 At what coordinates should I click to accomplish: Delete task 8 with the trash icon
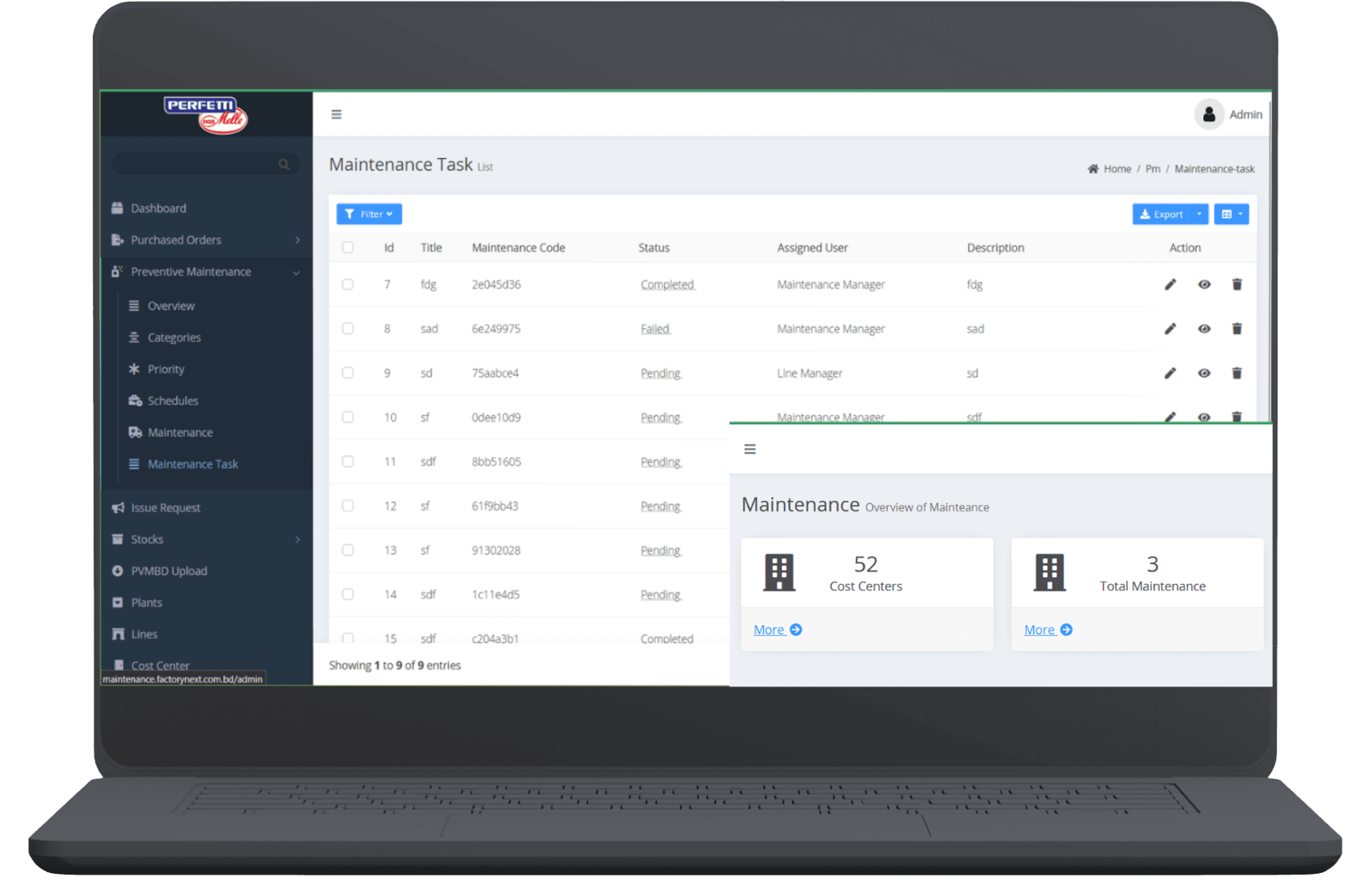[1237, 328]
